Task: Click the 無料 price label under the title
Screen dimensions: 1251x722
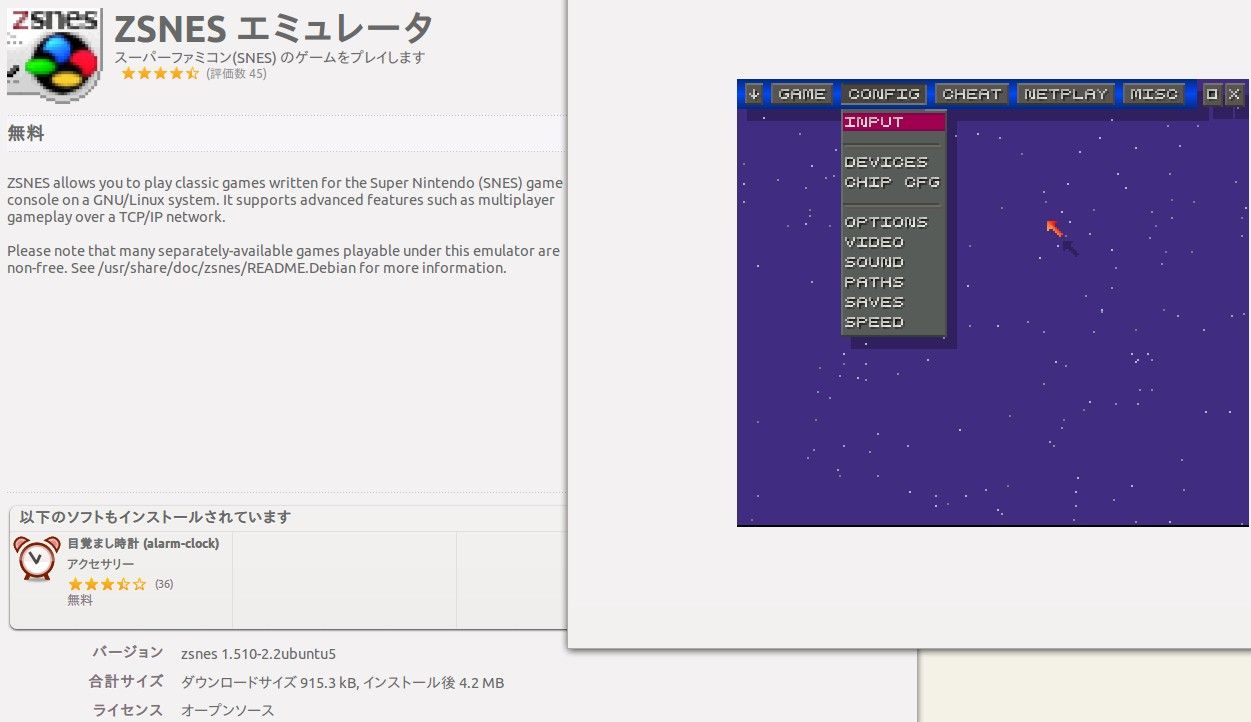Action: (25, 133)
